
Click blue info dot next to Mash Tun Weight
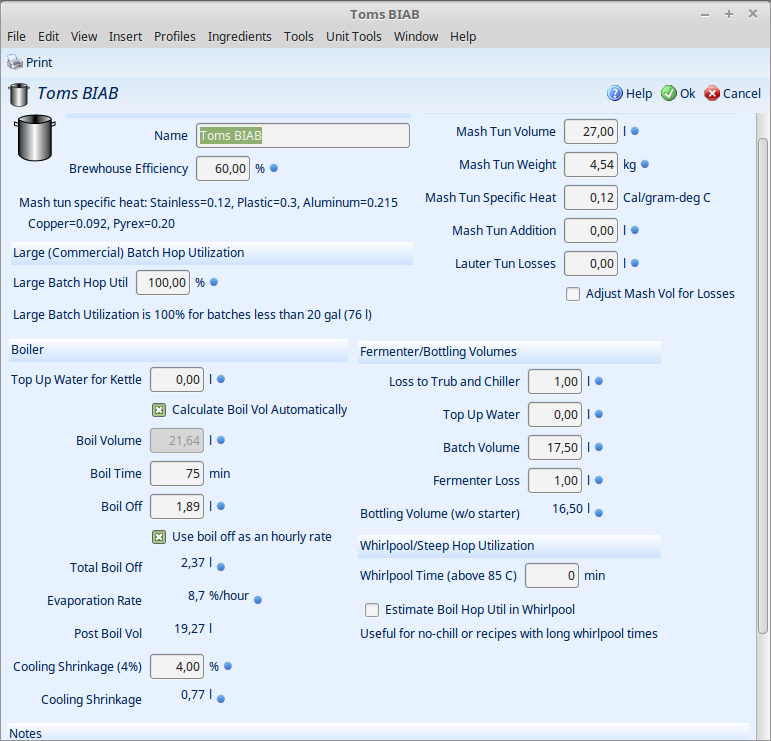pos(645,164)
